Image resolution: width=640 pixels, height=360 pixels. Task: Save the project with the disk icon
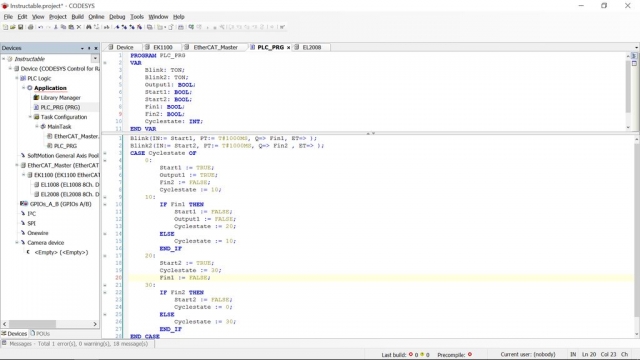[x=20, y=27]
